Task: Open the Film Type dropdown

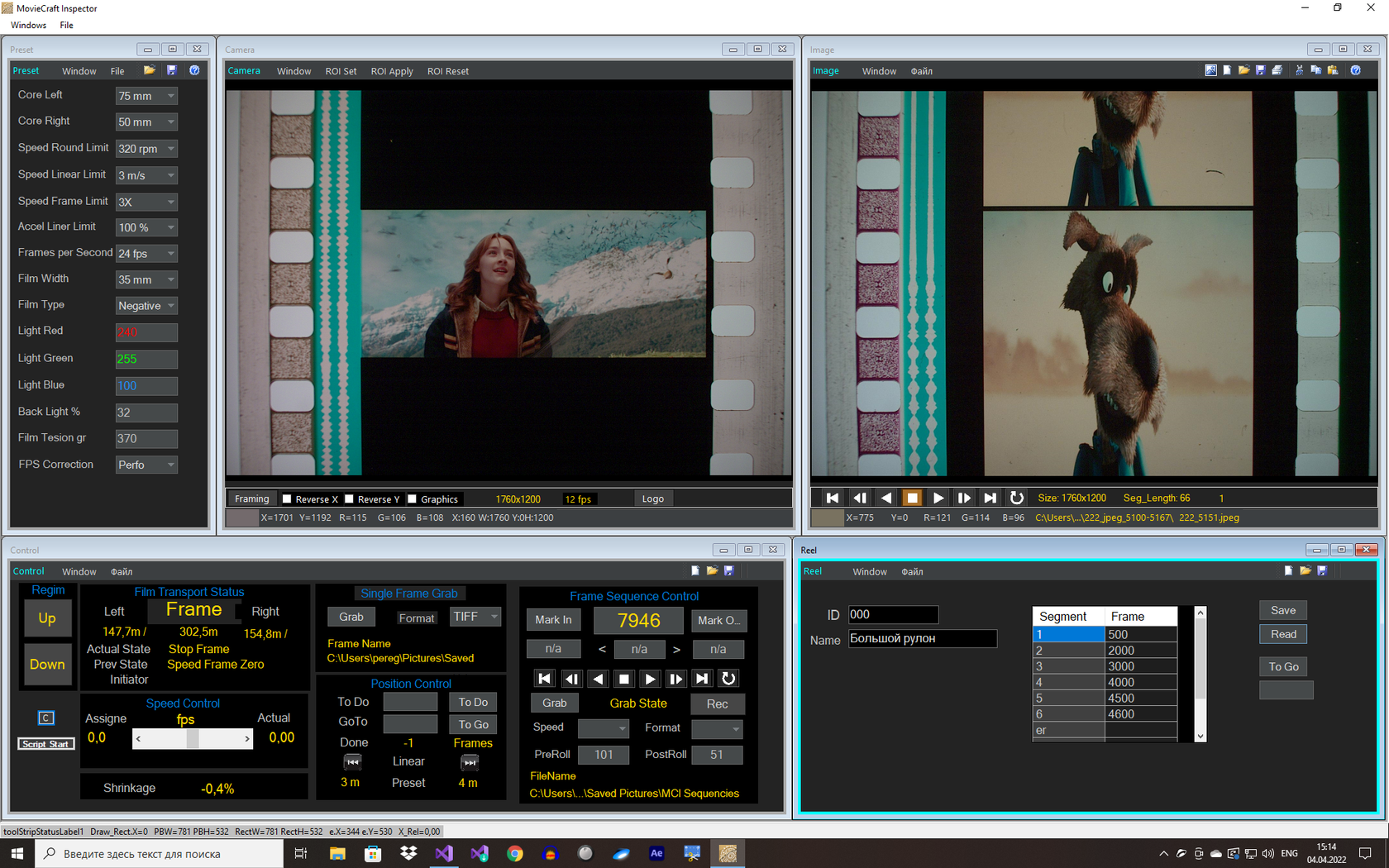Action: click(146, 306)
